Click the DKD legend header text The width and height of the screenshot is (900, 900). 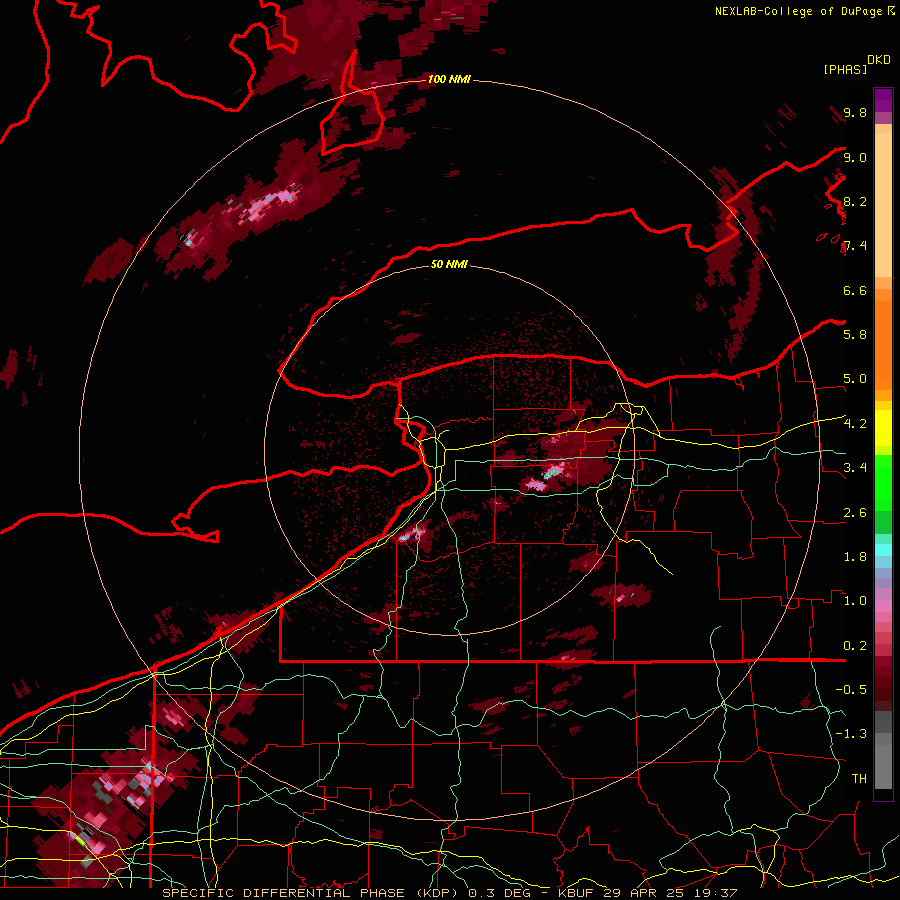[x=879, y=60]
